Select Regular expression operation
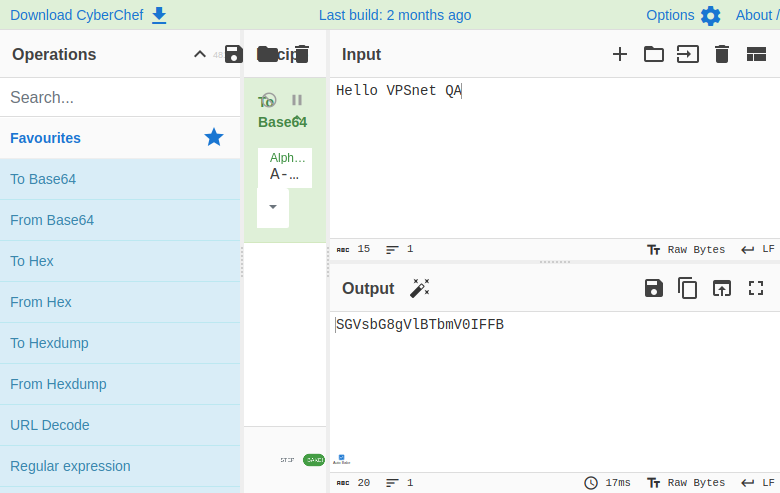This screenshot has height=493, width=780. [120, 466]
